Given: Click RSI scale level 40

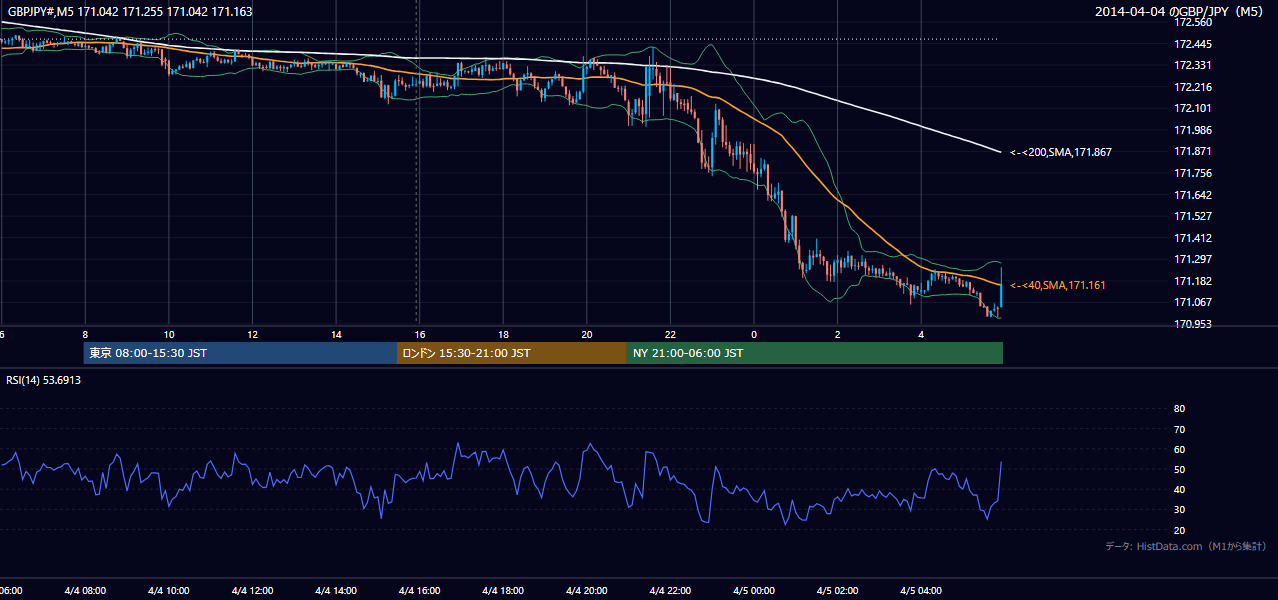Looking at the screenshot, I should [1179, 489].
